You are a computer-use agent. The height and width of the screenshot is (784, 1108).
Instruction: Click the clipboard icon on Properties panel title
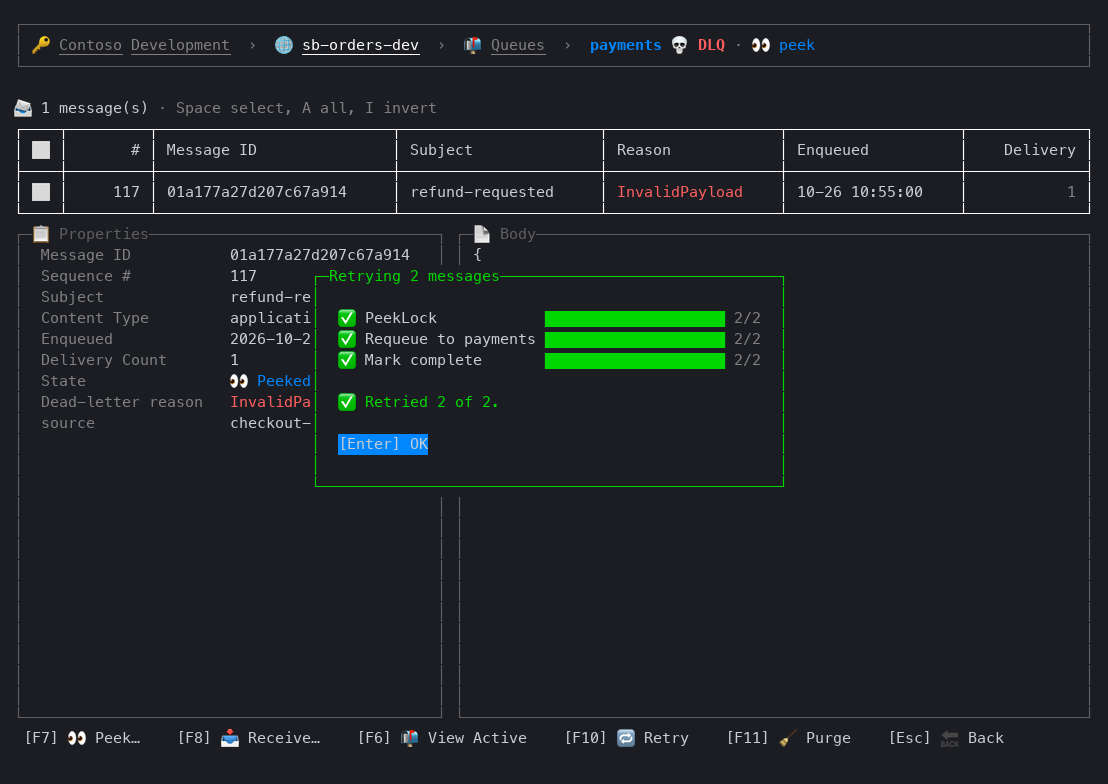(41, 234)
